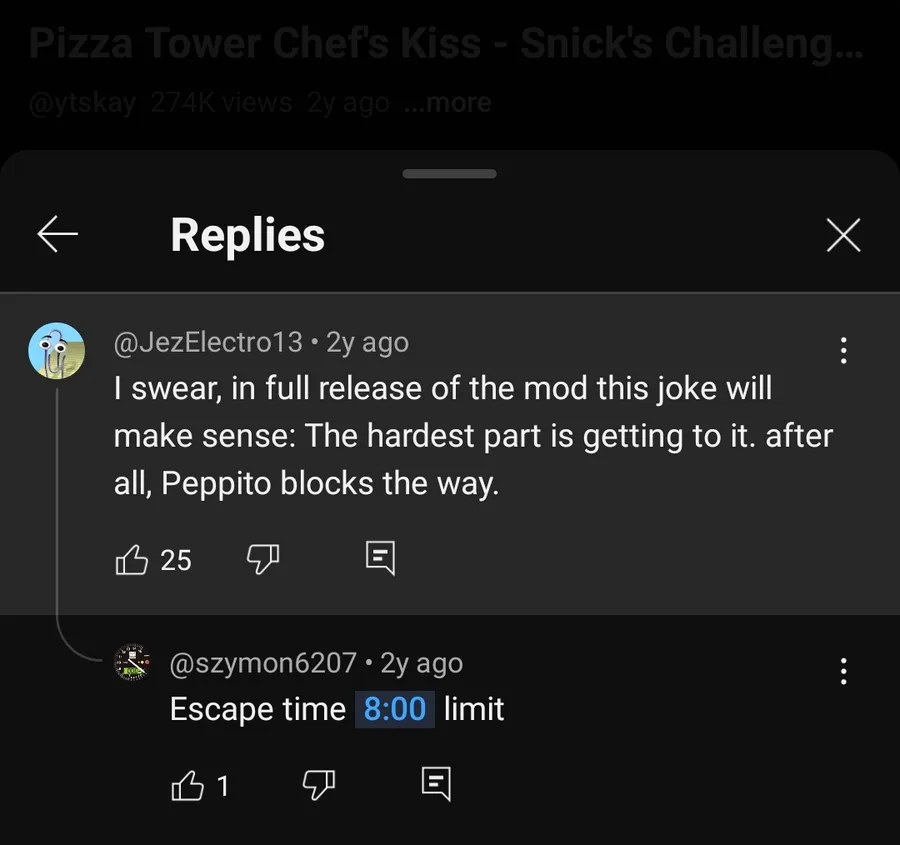Close the Replies panel
Screen dimensions: 900x845
[843, 236]
